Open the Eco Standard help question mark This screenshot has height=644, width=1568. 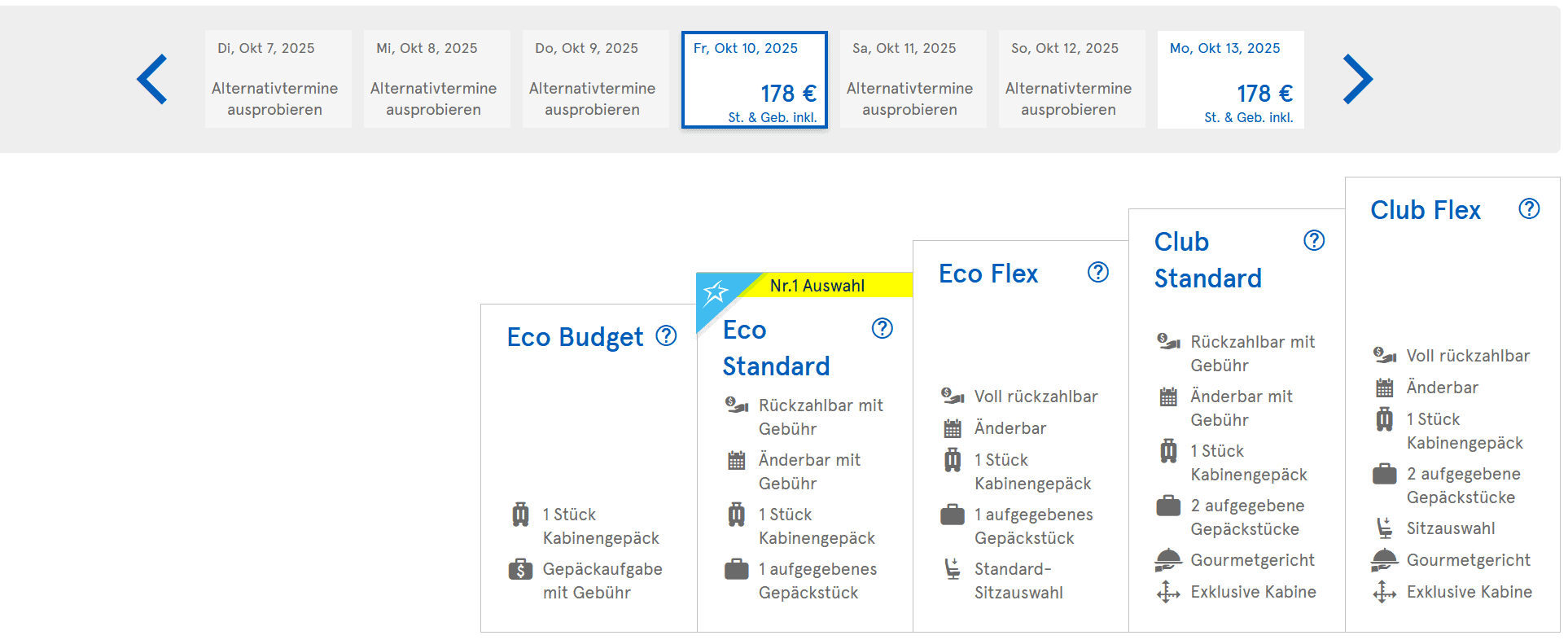point(882,328)
